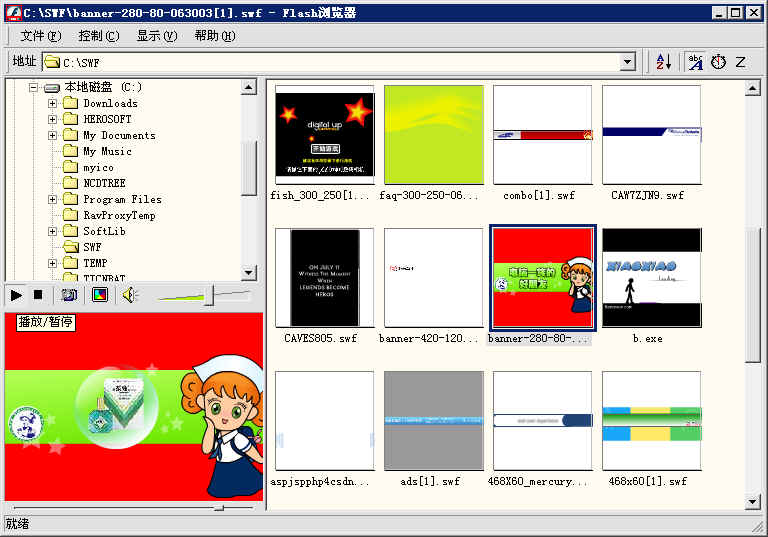Open the 帮助(H) menu
This screenshot has width=768, height=537.
tap(215, 36)
